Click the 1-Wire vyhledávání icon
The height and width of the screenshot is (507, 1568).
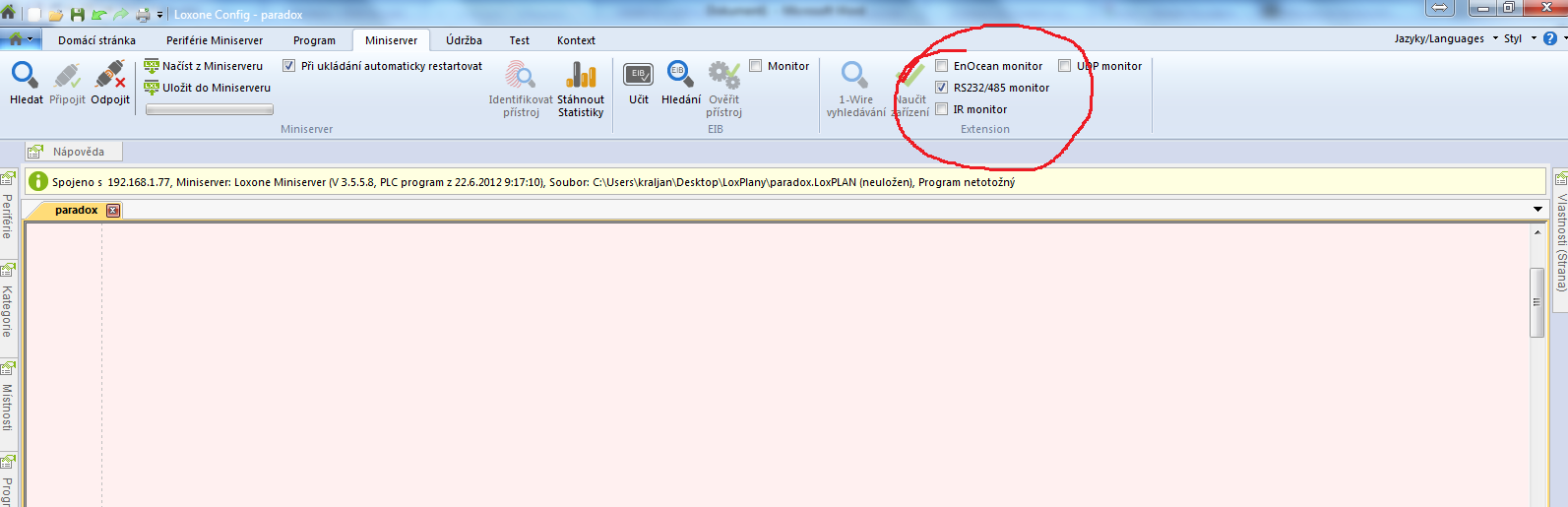pos(854,76)
